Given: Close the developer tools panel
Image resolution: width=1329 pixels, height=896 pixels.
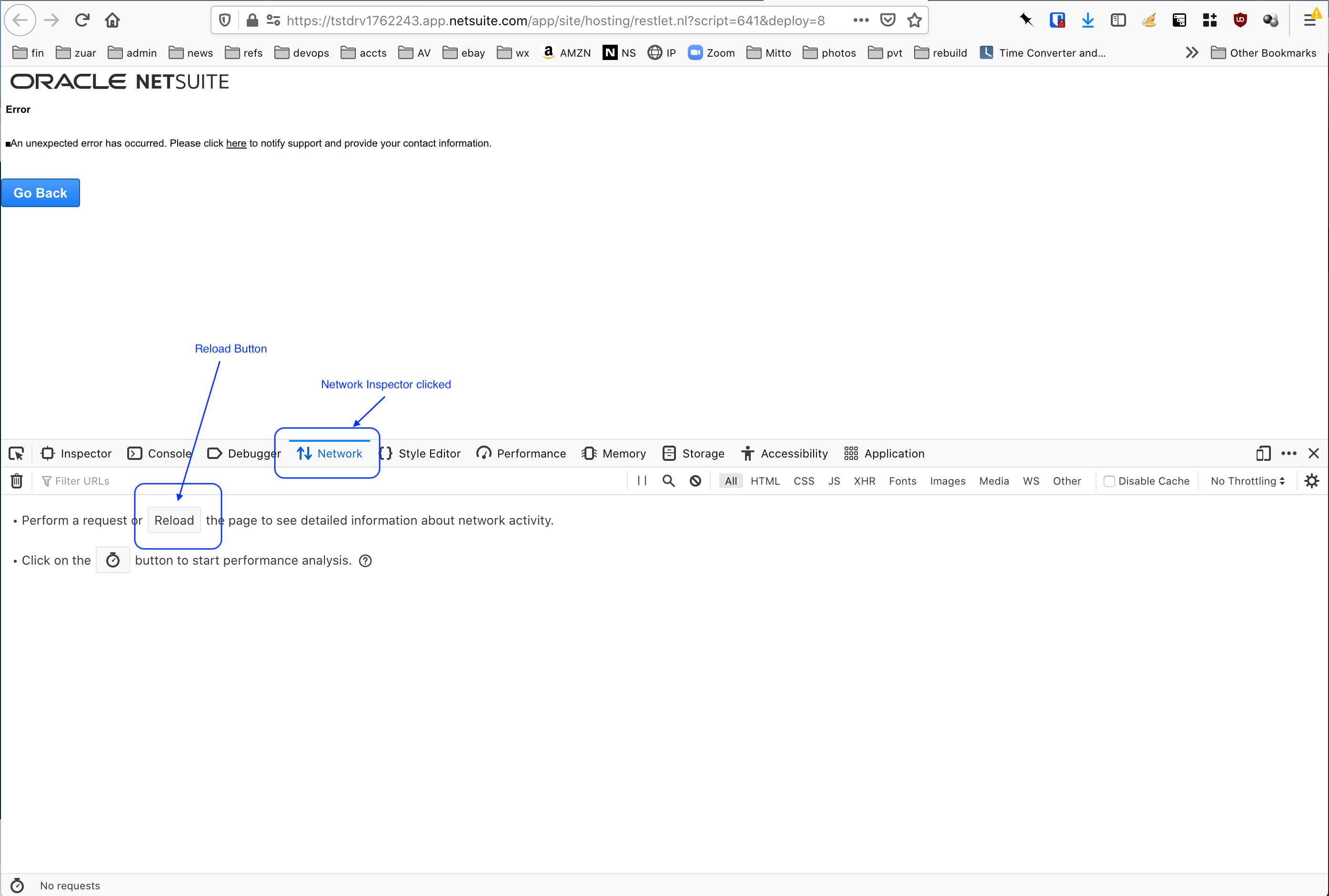Looking at the screenshot, I should (1314, 453).
